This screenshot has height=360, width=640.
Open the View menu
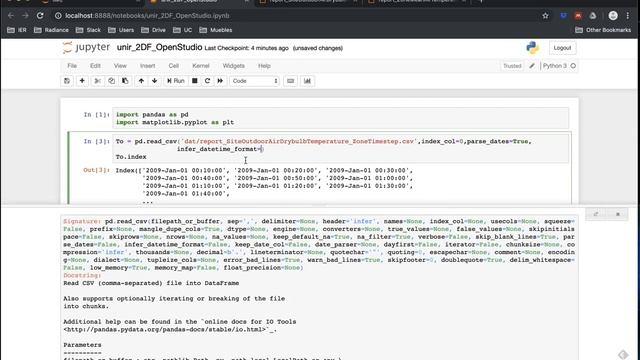pyautogui.click(x=120, y=66)
